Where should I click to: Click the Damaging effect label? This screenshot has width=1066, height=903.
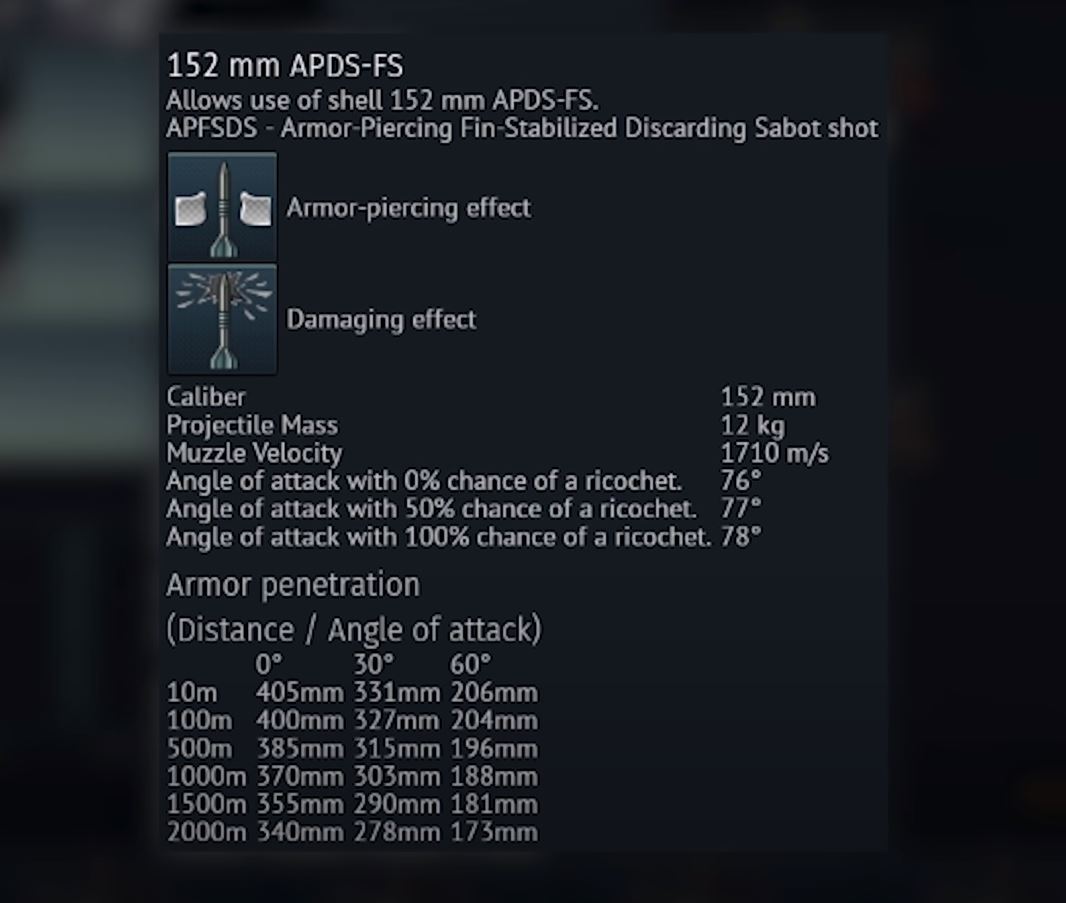[381, 319]
